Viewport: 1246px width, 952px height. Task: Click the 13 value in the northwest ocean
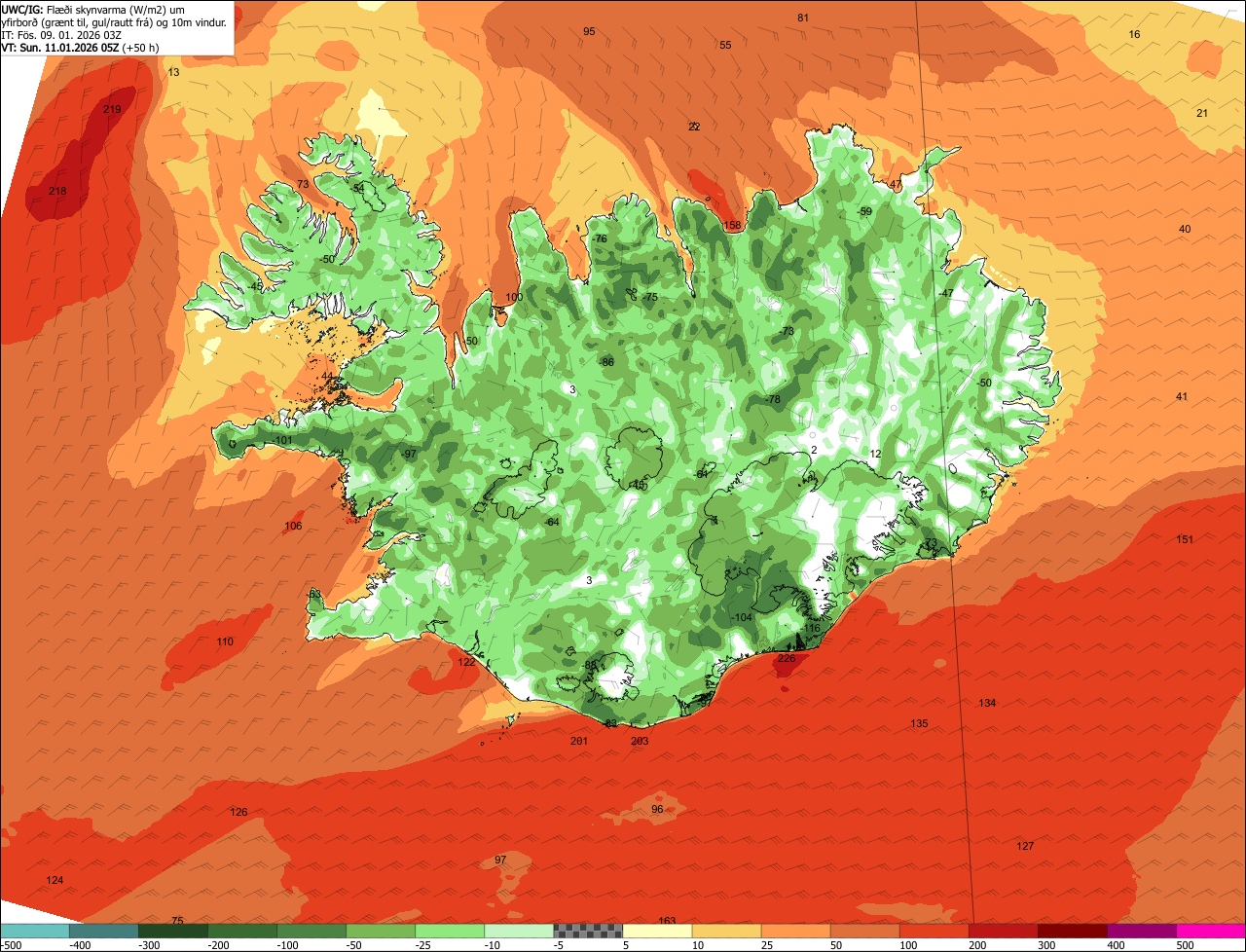pyautogui.click(x=173, y=72)
